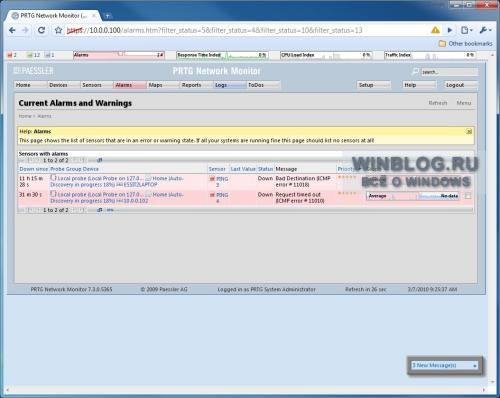This screenshot has height=398, width=500.
Task: Open the Other bookmarks folder
Action: tap(465, 44)
